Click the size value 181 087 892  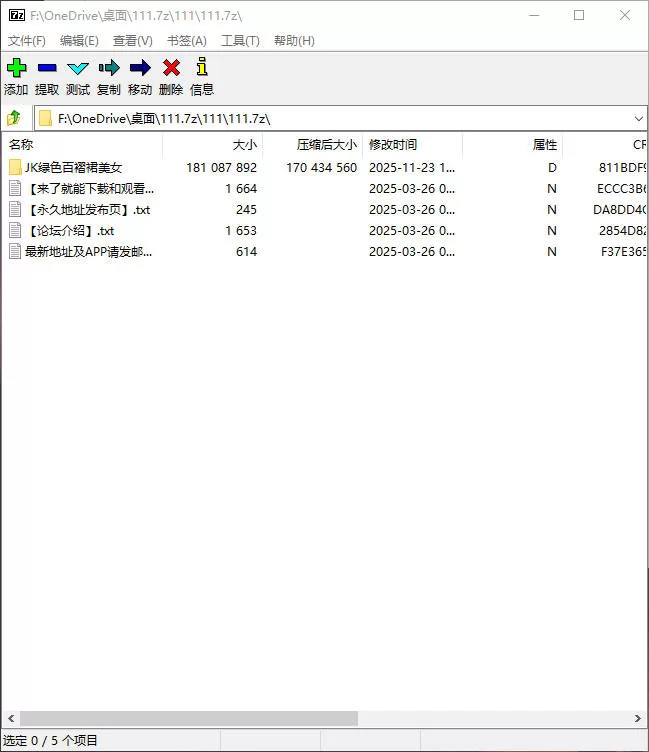click(x=222, y=167)
